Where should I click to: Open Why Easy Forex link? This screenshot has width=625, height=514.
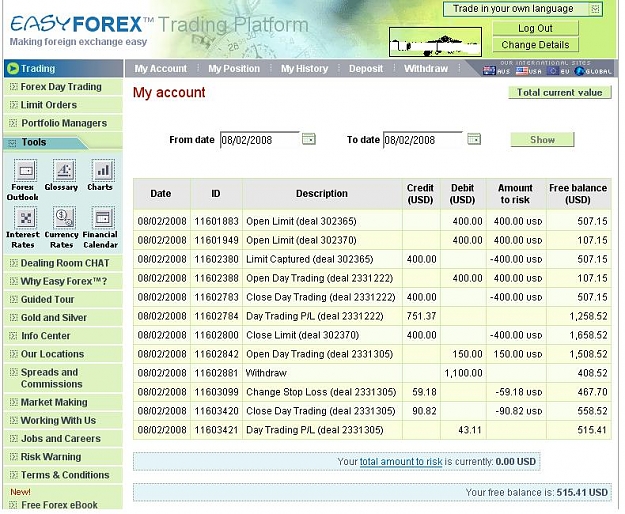click(x=64, y=281)
